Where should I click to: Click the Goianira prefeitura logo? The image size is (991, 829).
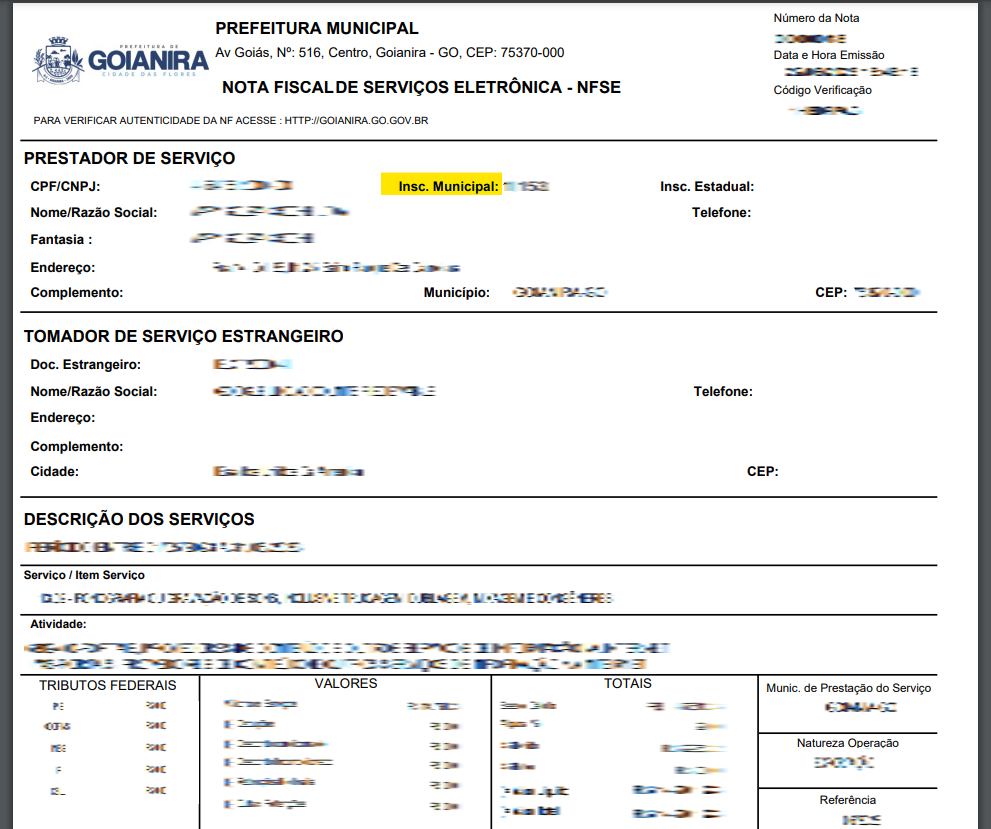click(120, 62)
